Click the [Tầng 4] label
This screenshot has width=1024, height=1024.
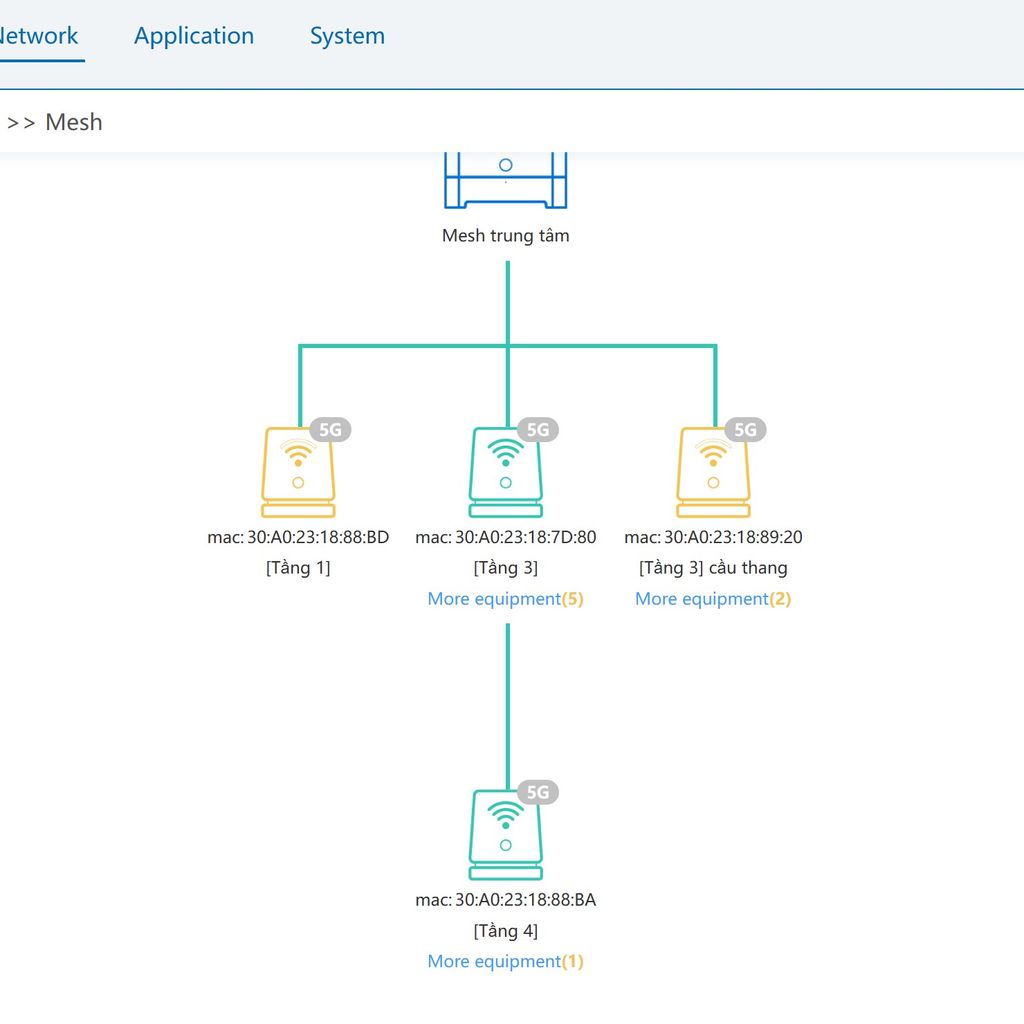pos(506,931)
